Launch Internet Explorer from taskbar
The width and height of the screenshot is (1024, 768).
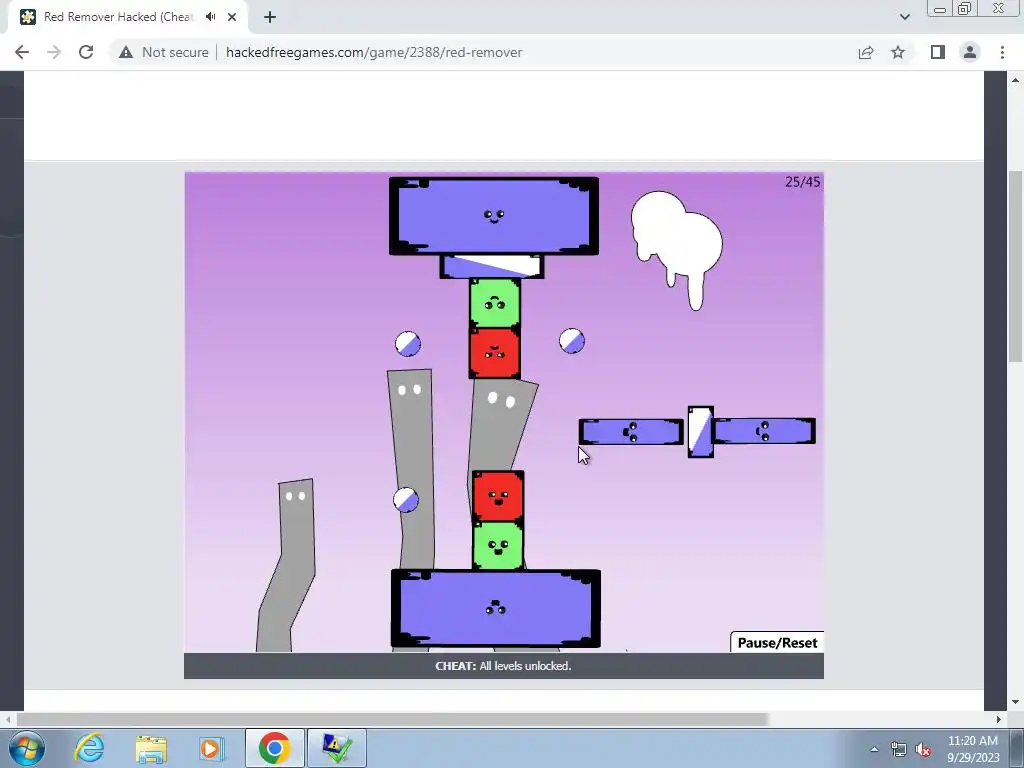(x=89, y=748)
